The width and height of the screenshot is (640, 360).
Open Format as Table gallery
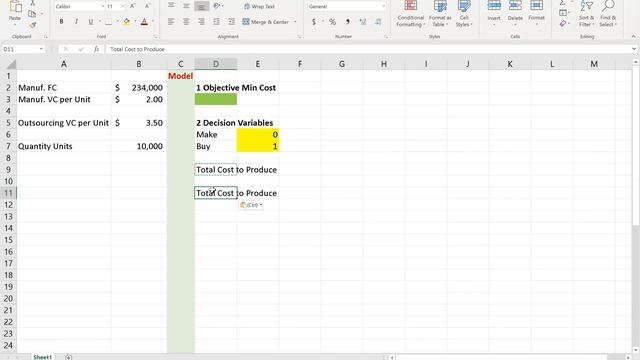point(440,13)
